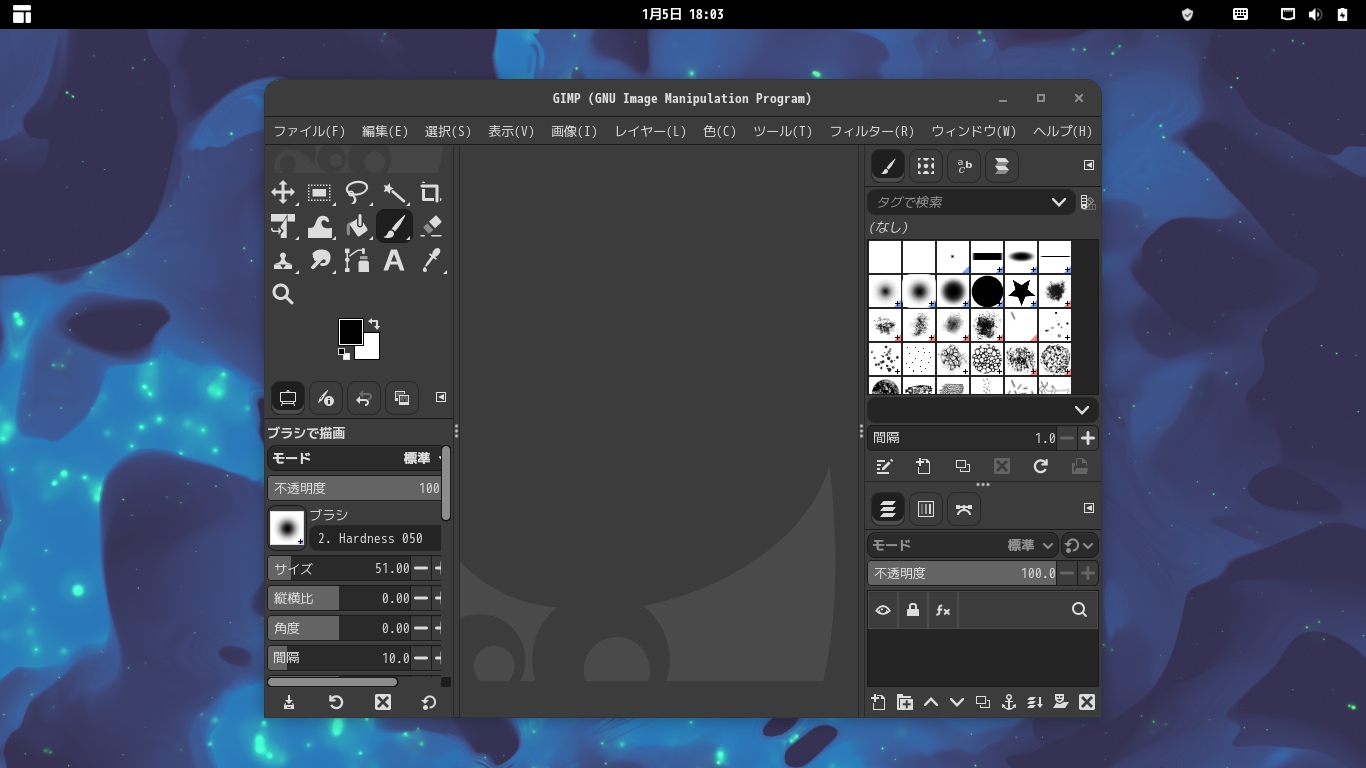Swap foreground and background colors
The height and width of the screenshot is (768, 1366).
click(374, 324)
